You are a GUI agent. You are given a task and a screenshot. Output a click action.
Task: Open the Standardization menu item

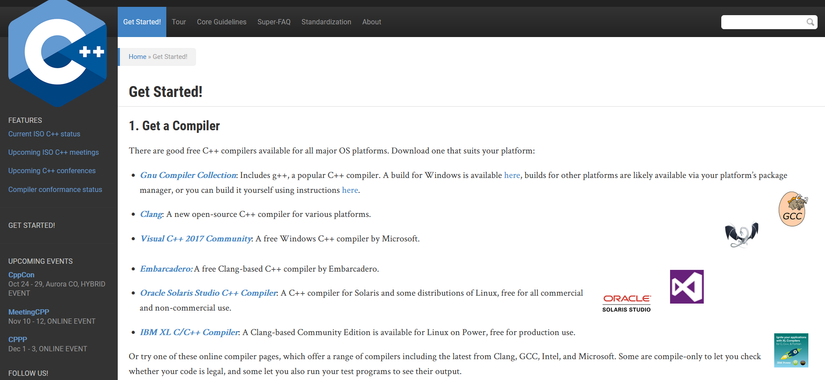[326, 22]
